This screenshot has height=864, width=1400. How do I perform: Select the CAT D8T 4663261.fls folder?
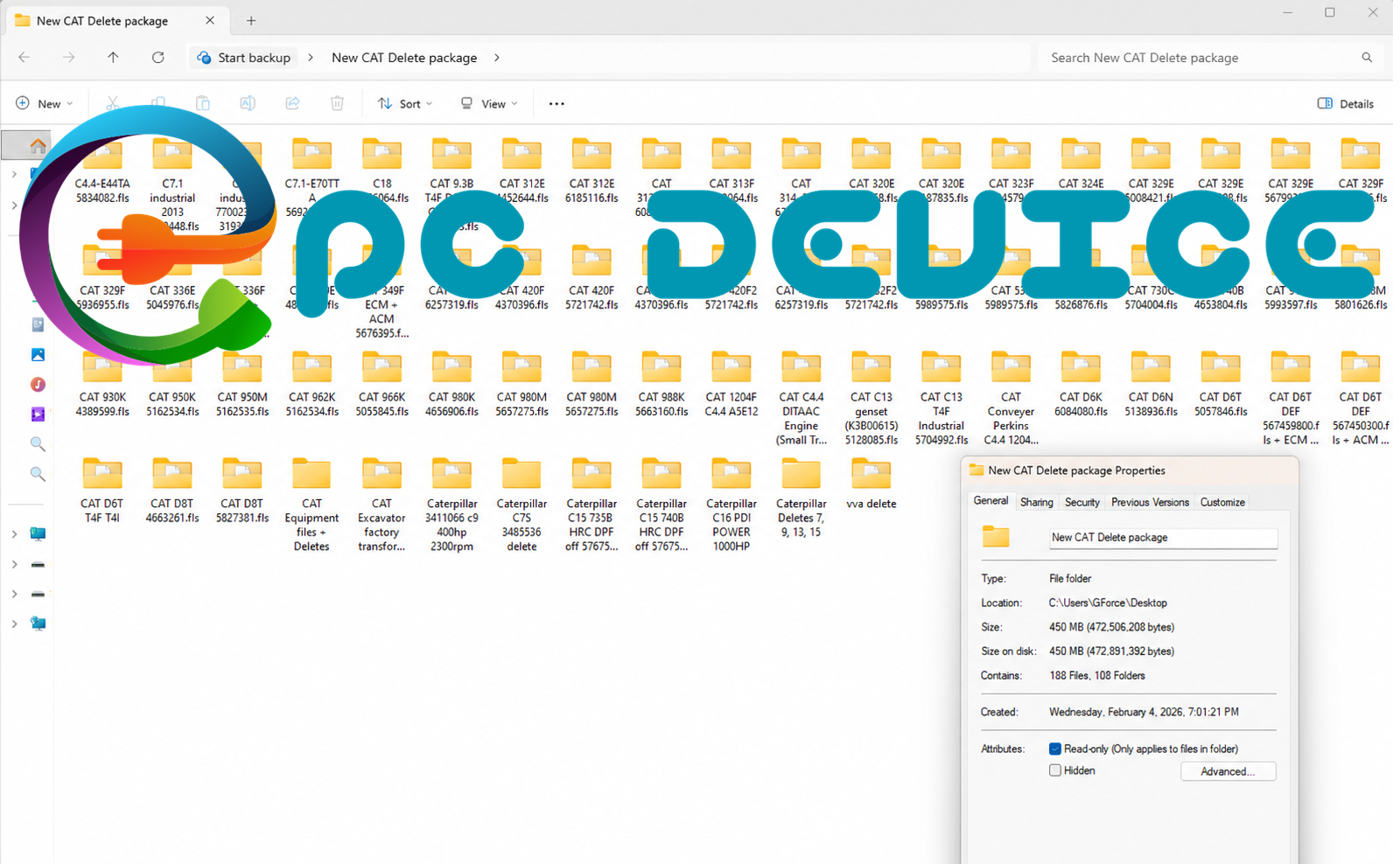click(x=172, y=491)
